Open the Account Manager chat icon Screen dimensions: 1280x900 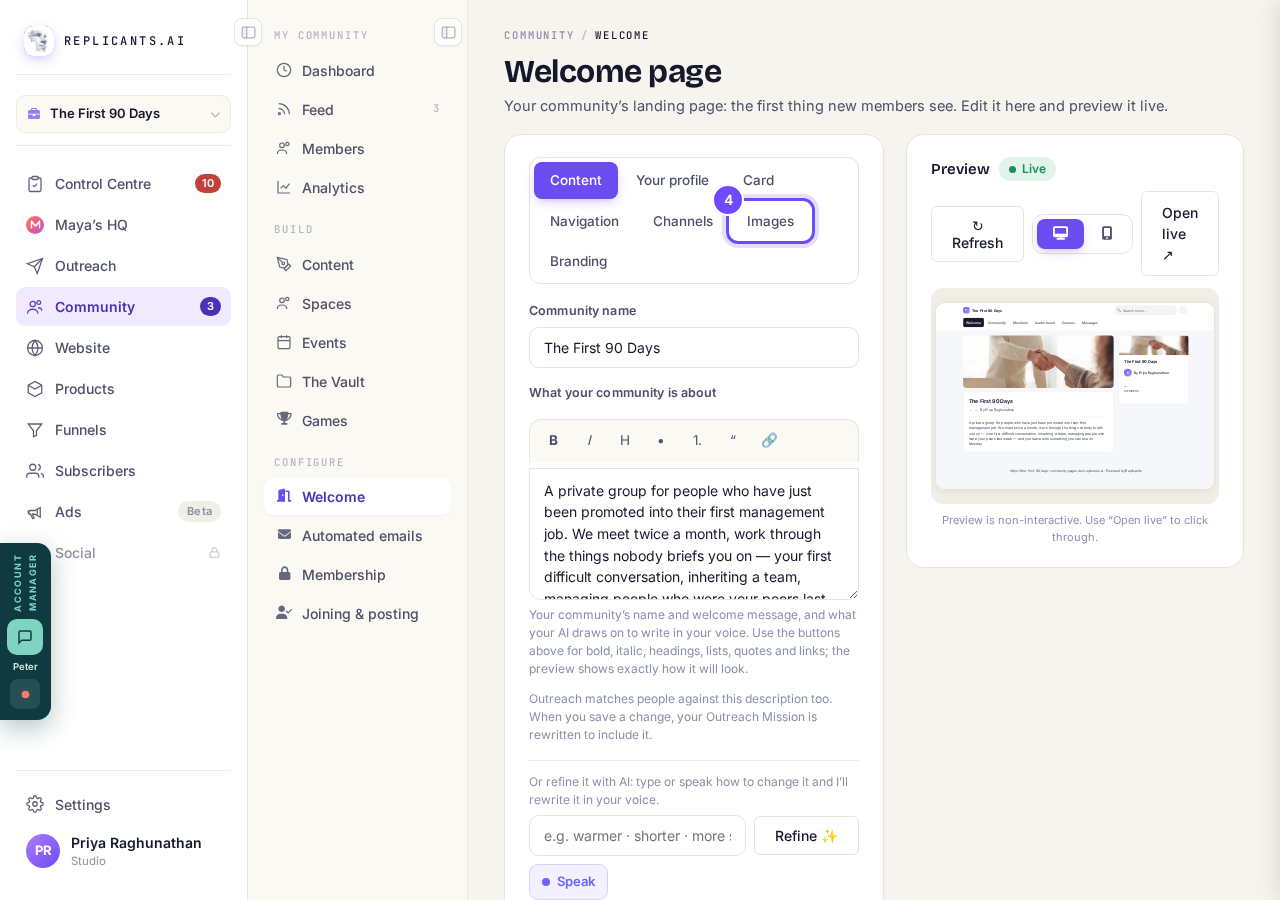click(x=25, y=637)
